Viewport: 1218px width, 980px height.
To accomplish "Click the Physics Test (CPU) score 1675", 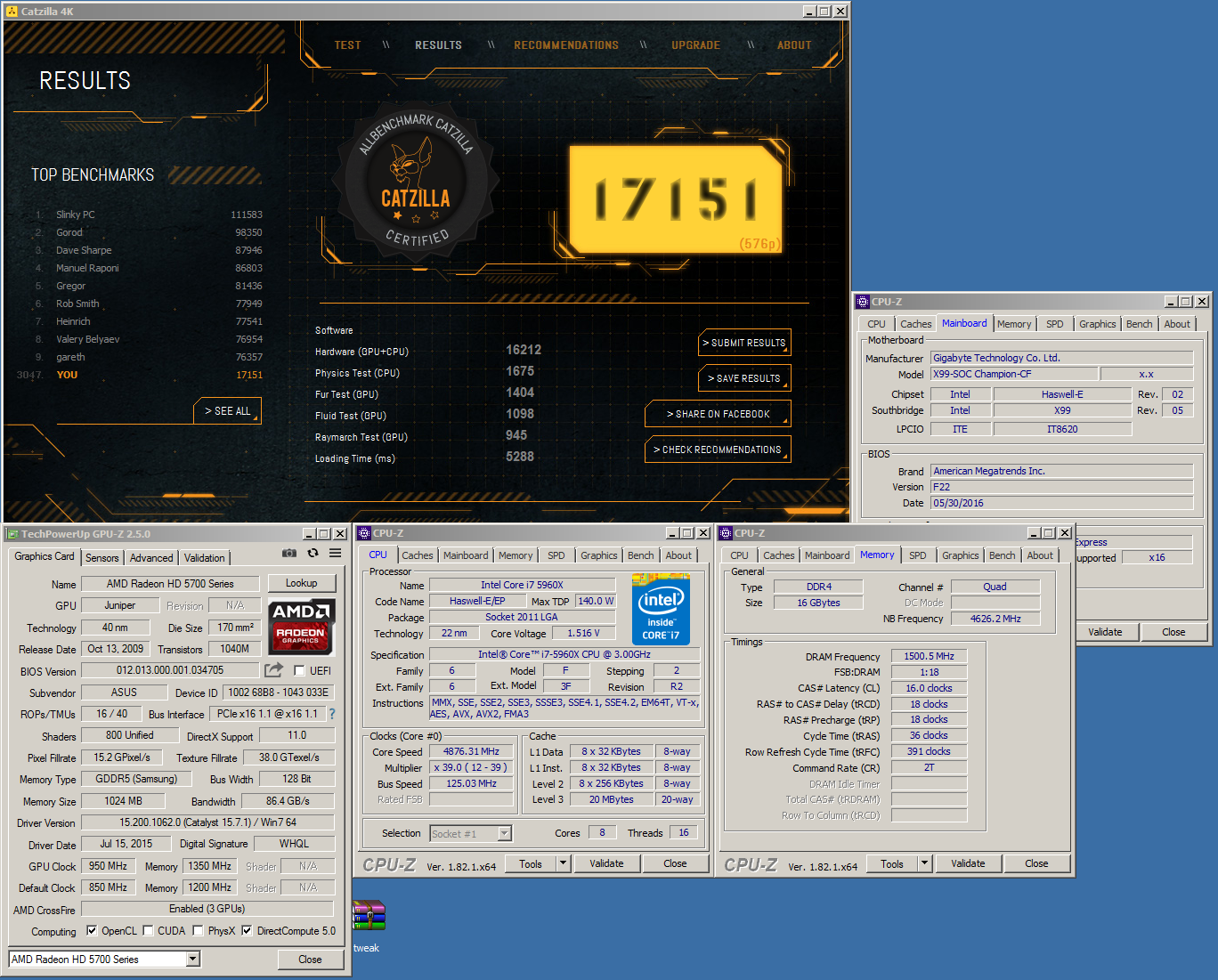I will (520, 371).
